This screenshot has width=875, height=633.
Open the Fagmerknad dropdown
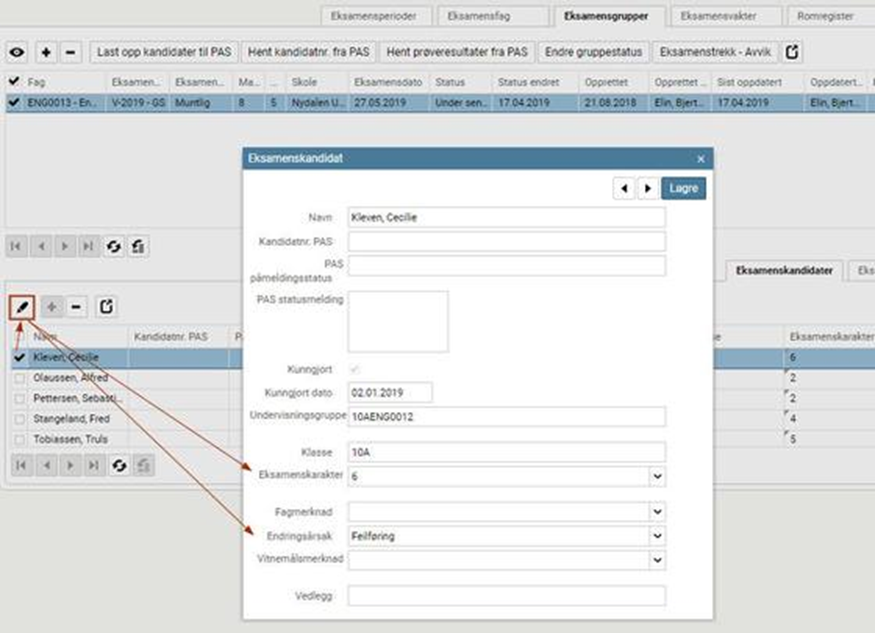656,512
